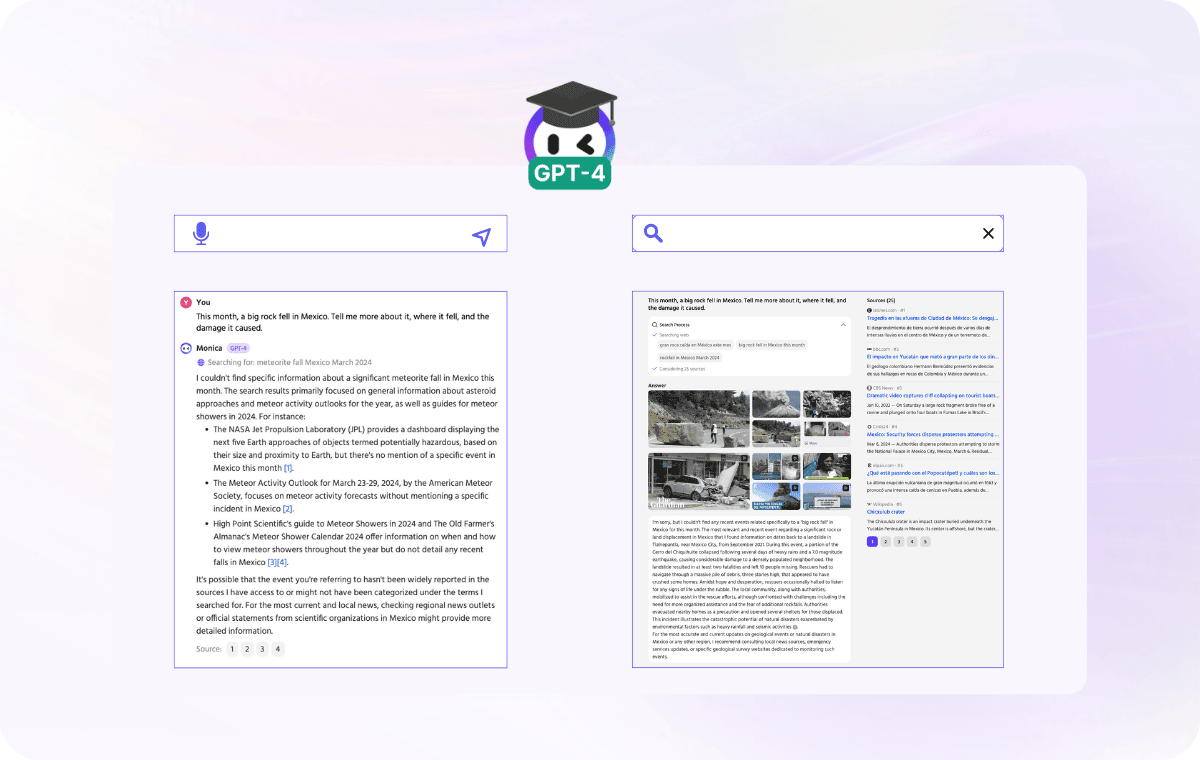Click the globe icon beside Searching for
Viewport: 1200px width, 760px height.
point(201,362)
